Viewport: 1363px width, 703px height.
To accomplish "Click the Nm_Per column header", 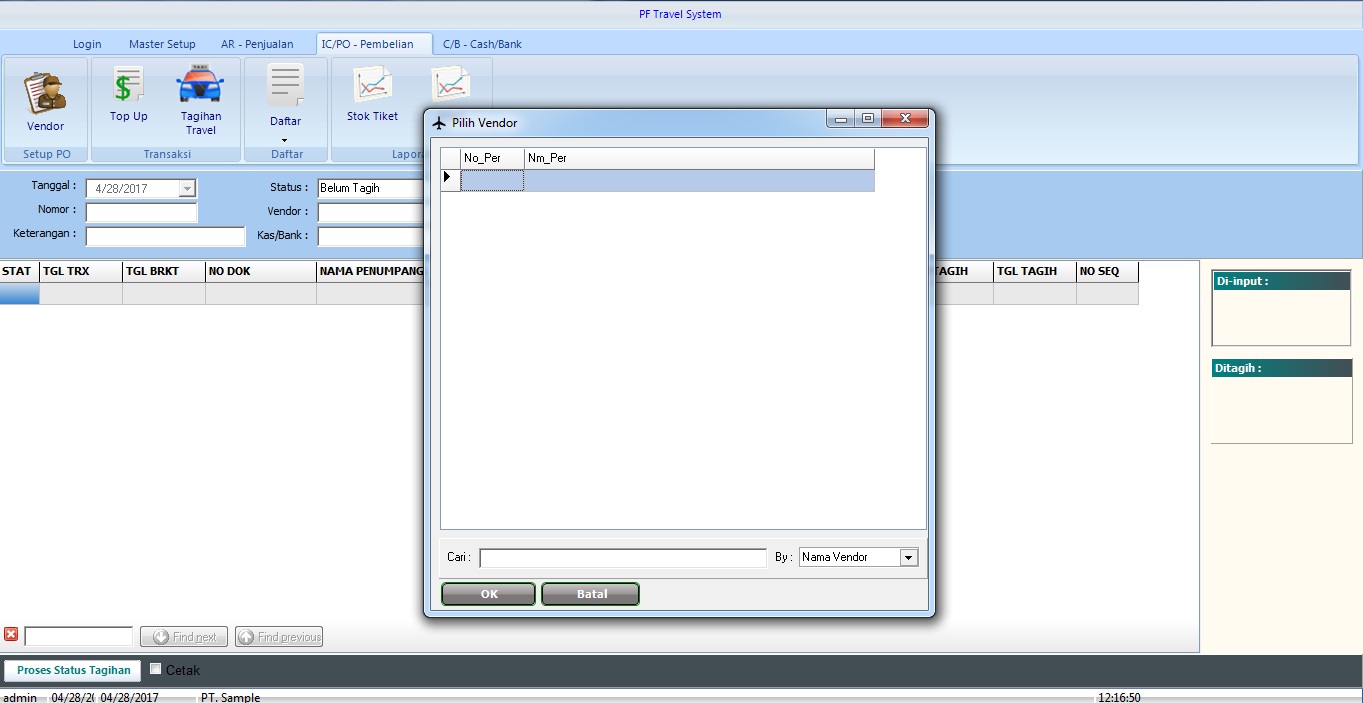I will coord(698,158).
